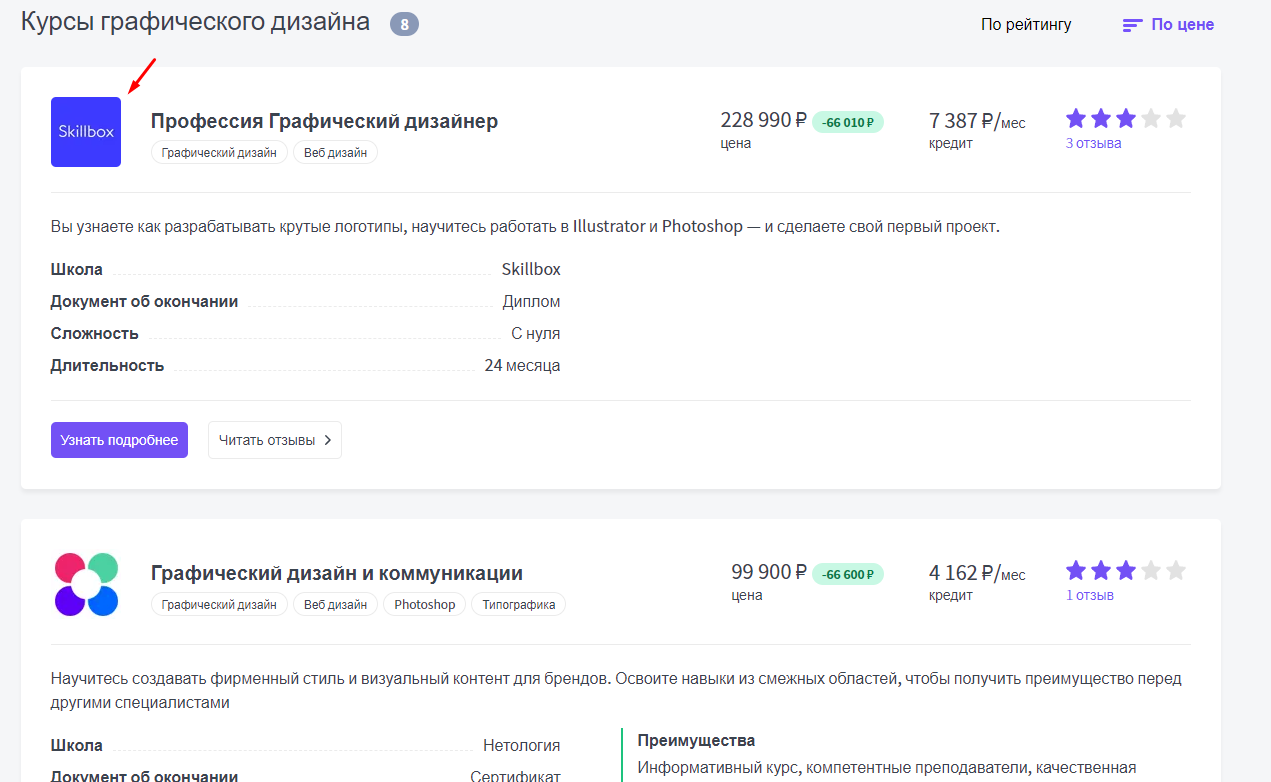Click the Курсы графического дизайна heading
1271x782 pixels.
tap(195, 22)
